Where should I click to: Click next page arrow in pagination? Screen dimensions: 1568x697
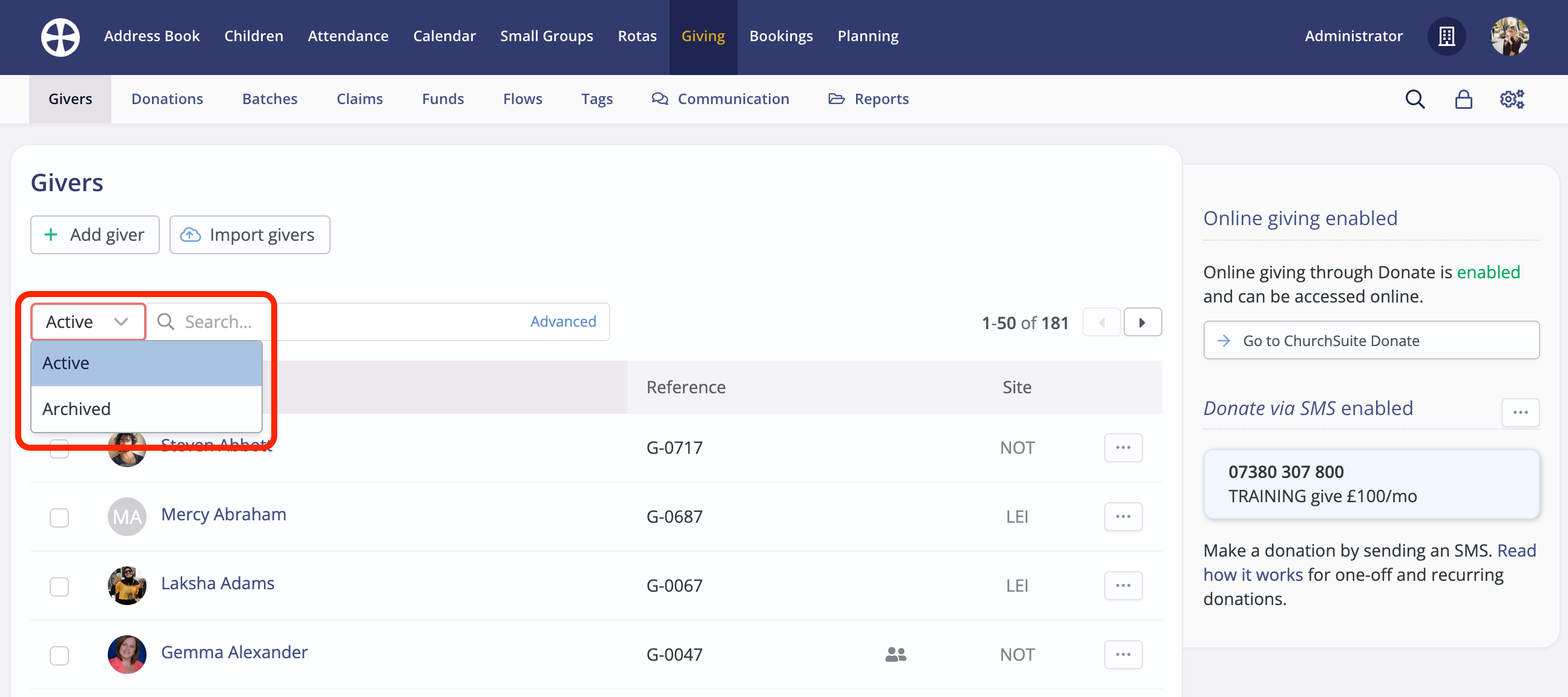1142,322
